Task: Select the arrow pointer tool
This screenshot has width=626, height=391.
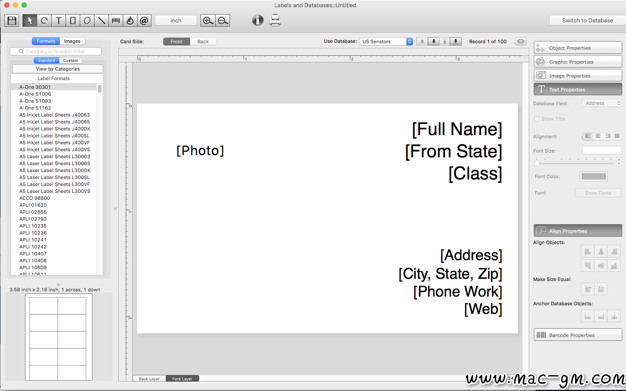Action: (30, 20)
